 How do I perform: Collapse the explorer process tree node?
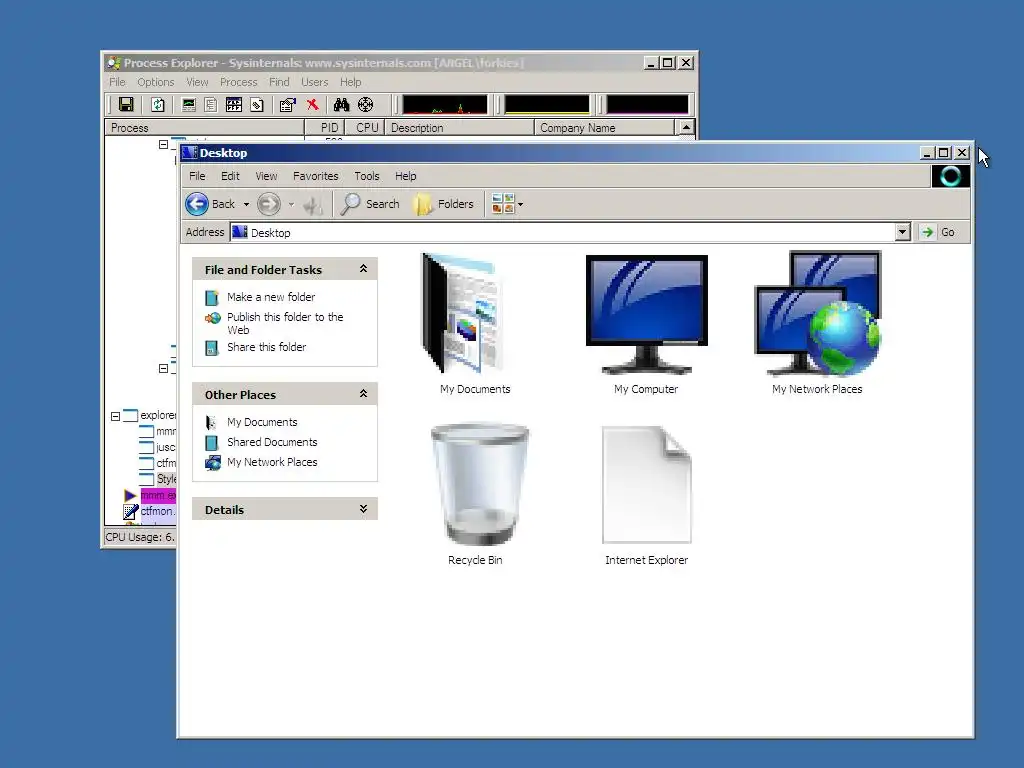[116, 416]
